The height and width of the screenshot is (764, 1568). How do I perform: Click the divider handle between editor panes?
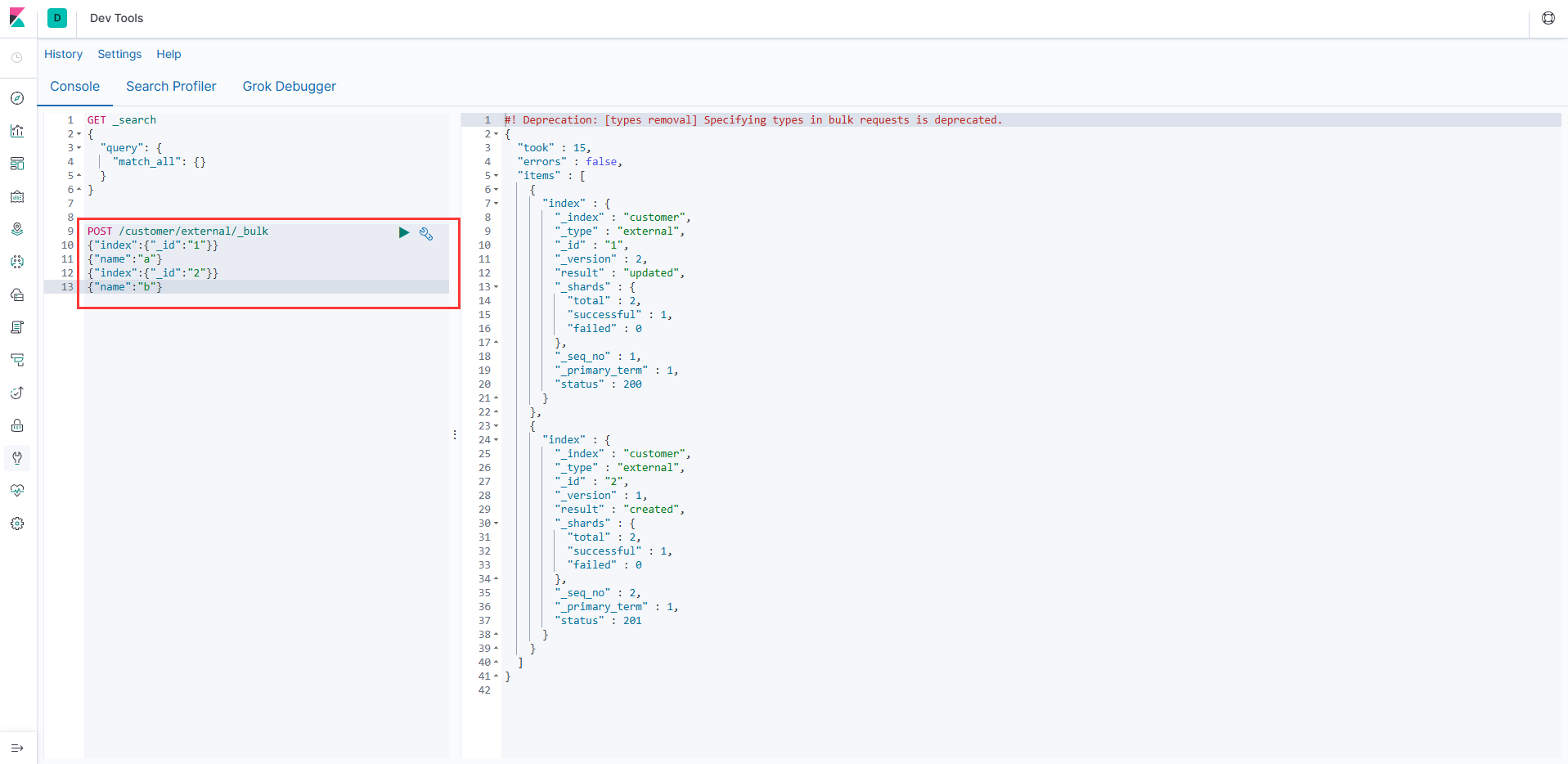[455, 435]
